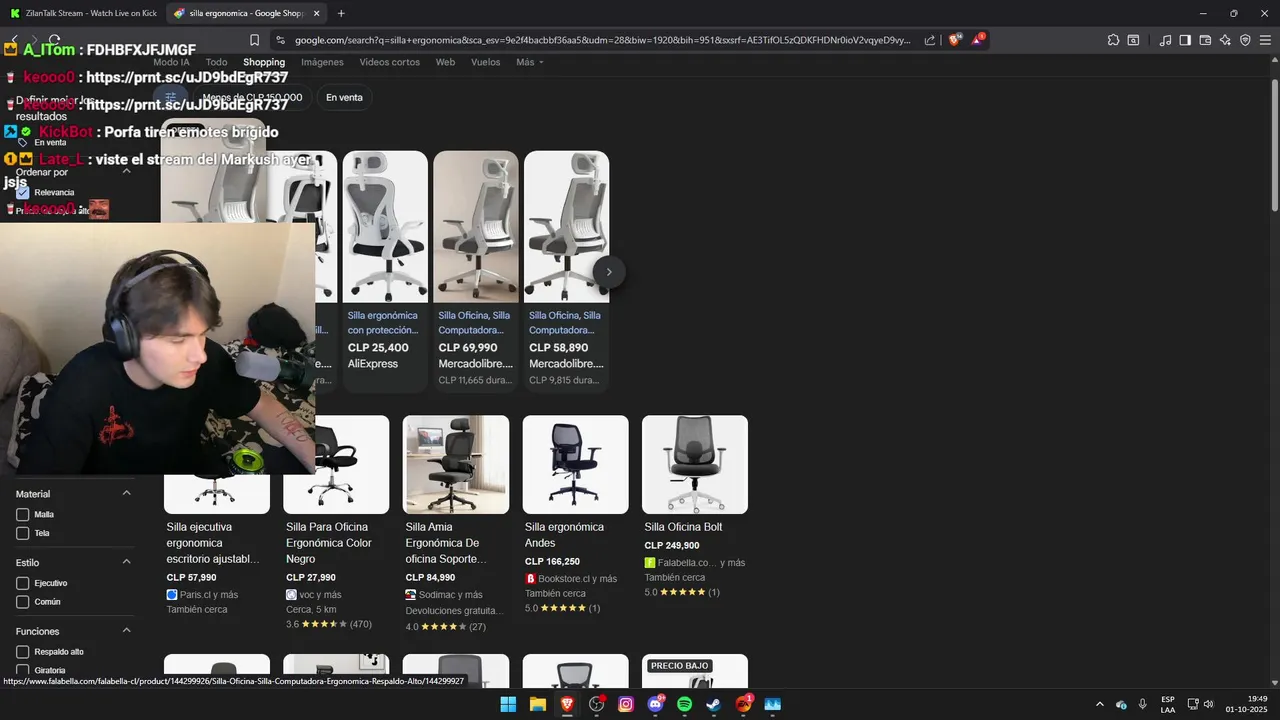This screenshot has width=1280, height=720.
Task: Open Discord from the taskbar
Action: click(656, 704)
